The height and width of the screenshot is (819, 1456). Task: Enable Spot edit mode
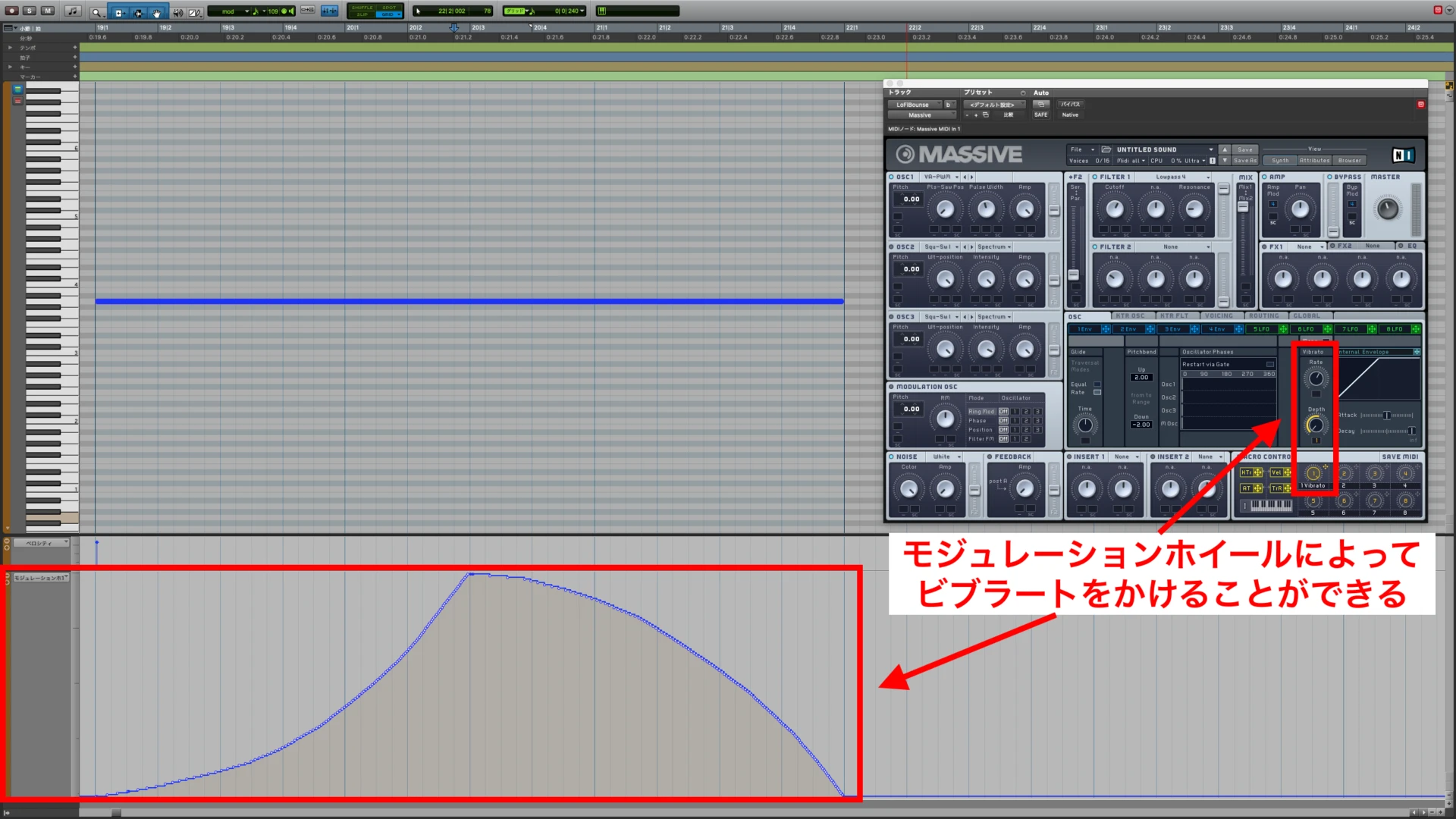(x=389, y=8)
